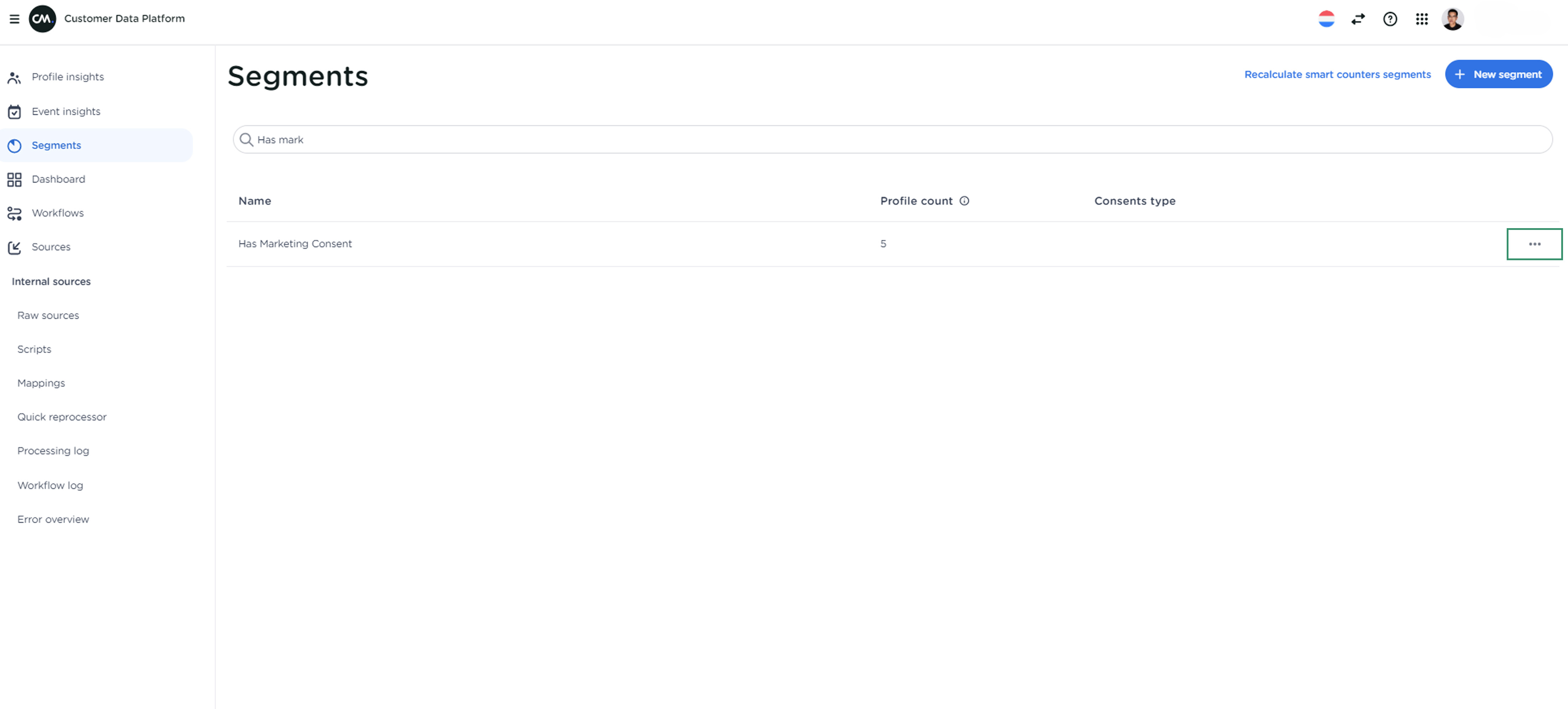
Task: Go to Dashboard in sidebar
Action: (58, 179)
